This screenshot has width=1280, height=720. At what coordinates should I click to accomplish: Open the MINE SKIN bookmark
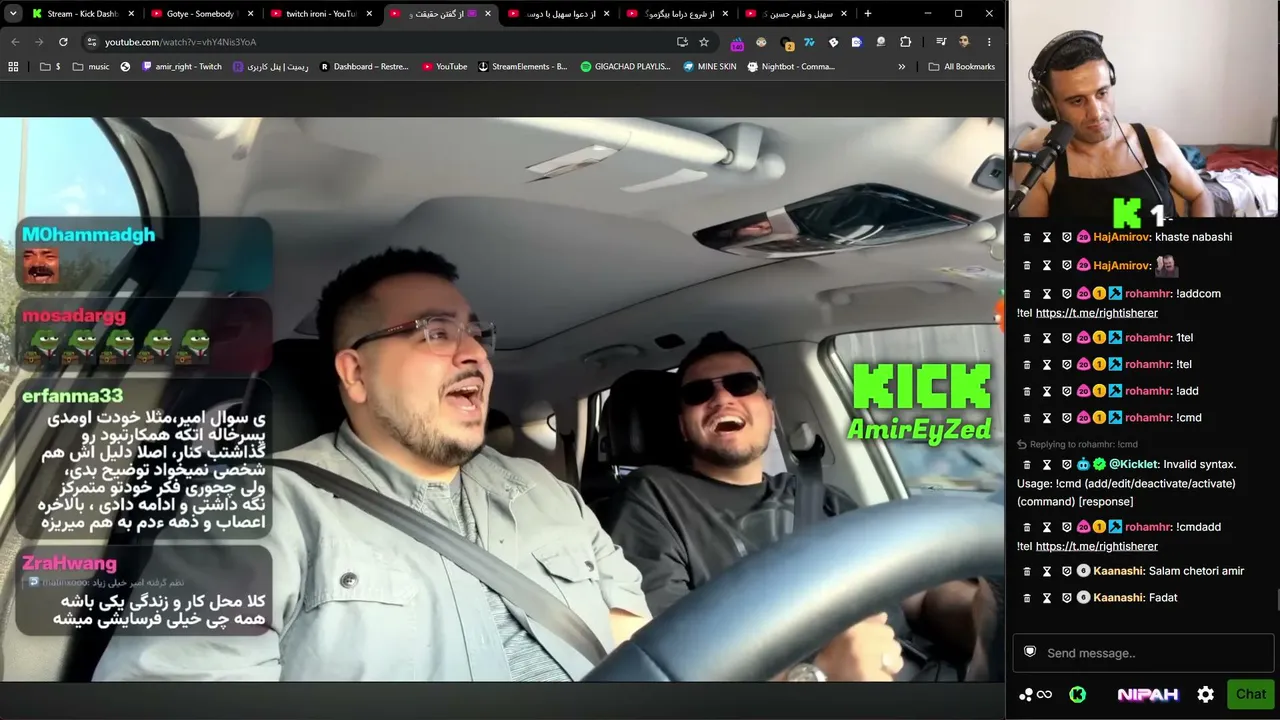coord(710,67)
